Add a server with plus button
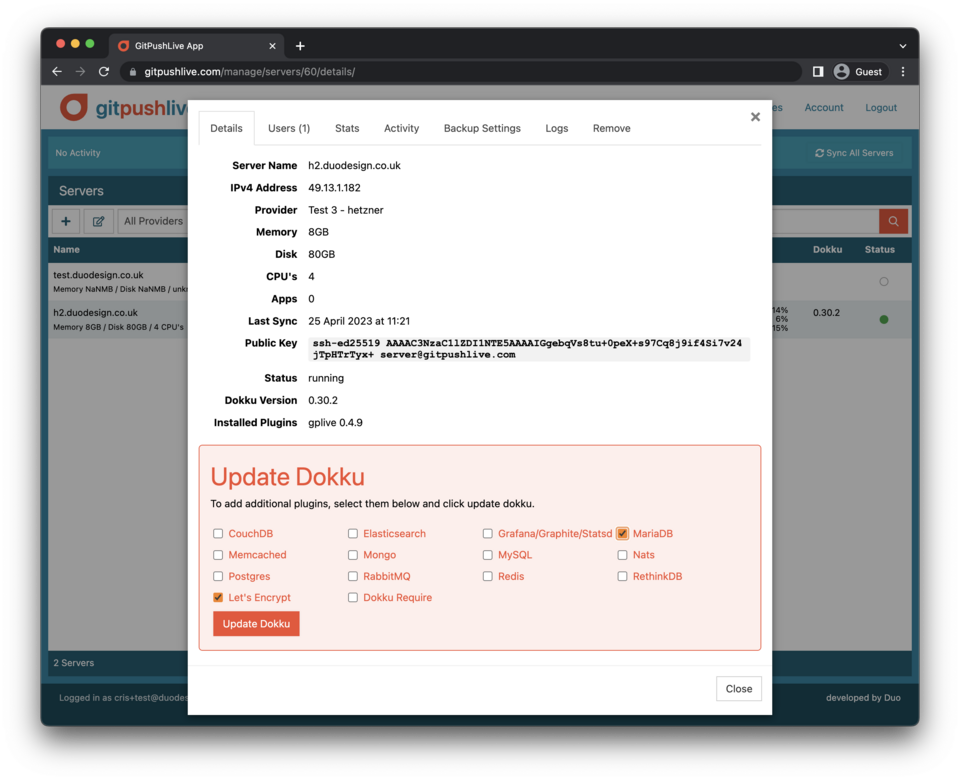The height and width of the screenshot is (780, 960). [x=66, y=221]
